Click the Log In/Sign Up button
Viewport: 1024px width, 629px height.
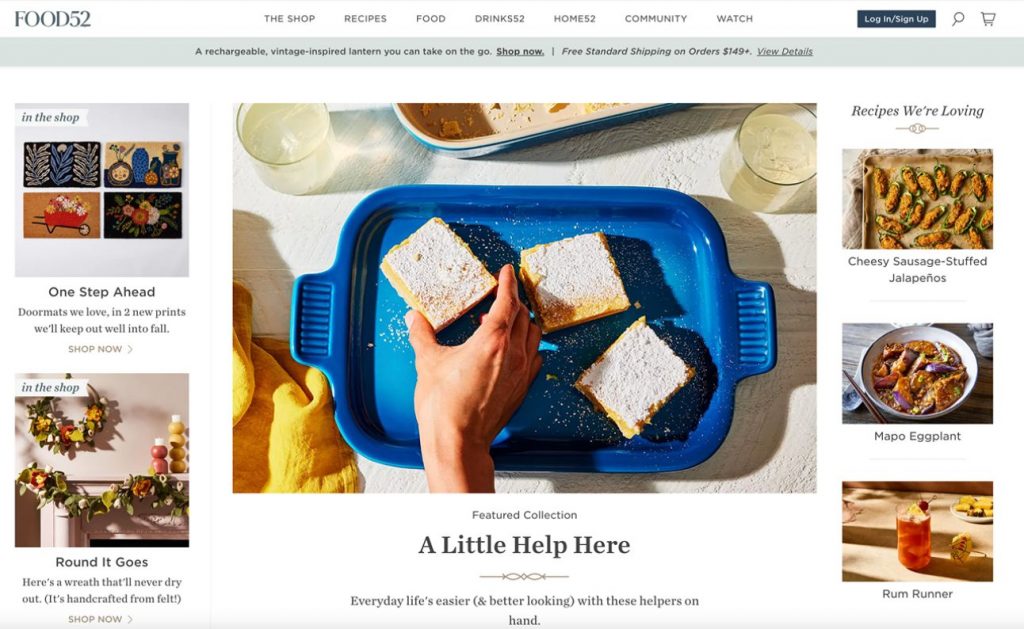pyautogui.click(x=896, y=19)
